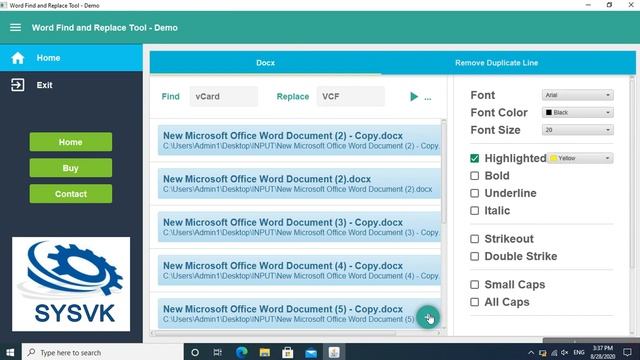640x360 pixels.
Task: Click the green Home button
Action: coord(71,142)
